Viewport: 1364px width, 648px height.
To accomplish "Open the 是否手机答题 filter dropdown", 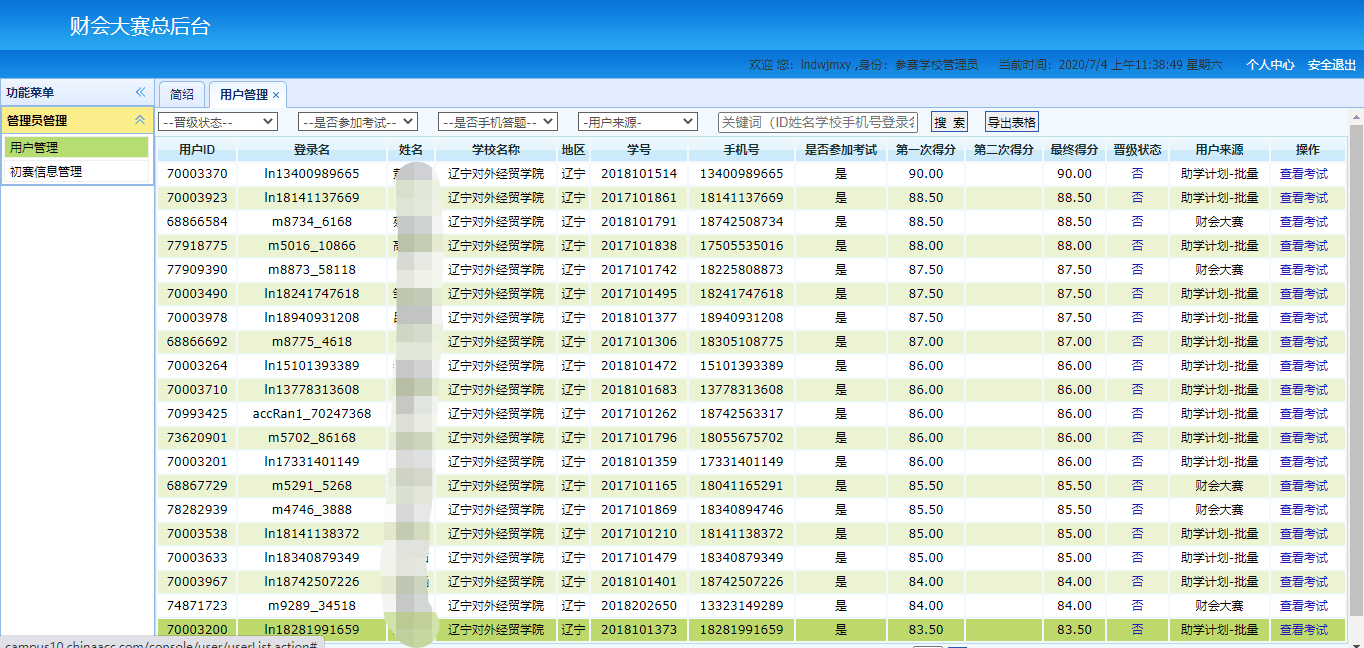I will (x=498, y=122).
